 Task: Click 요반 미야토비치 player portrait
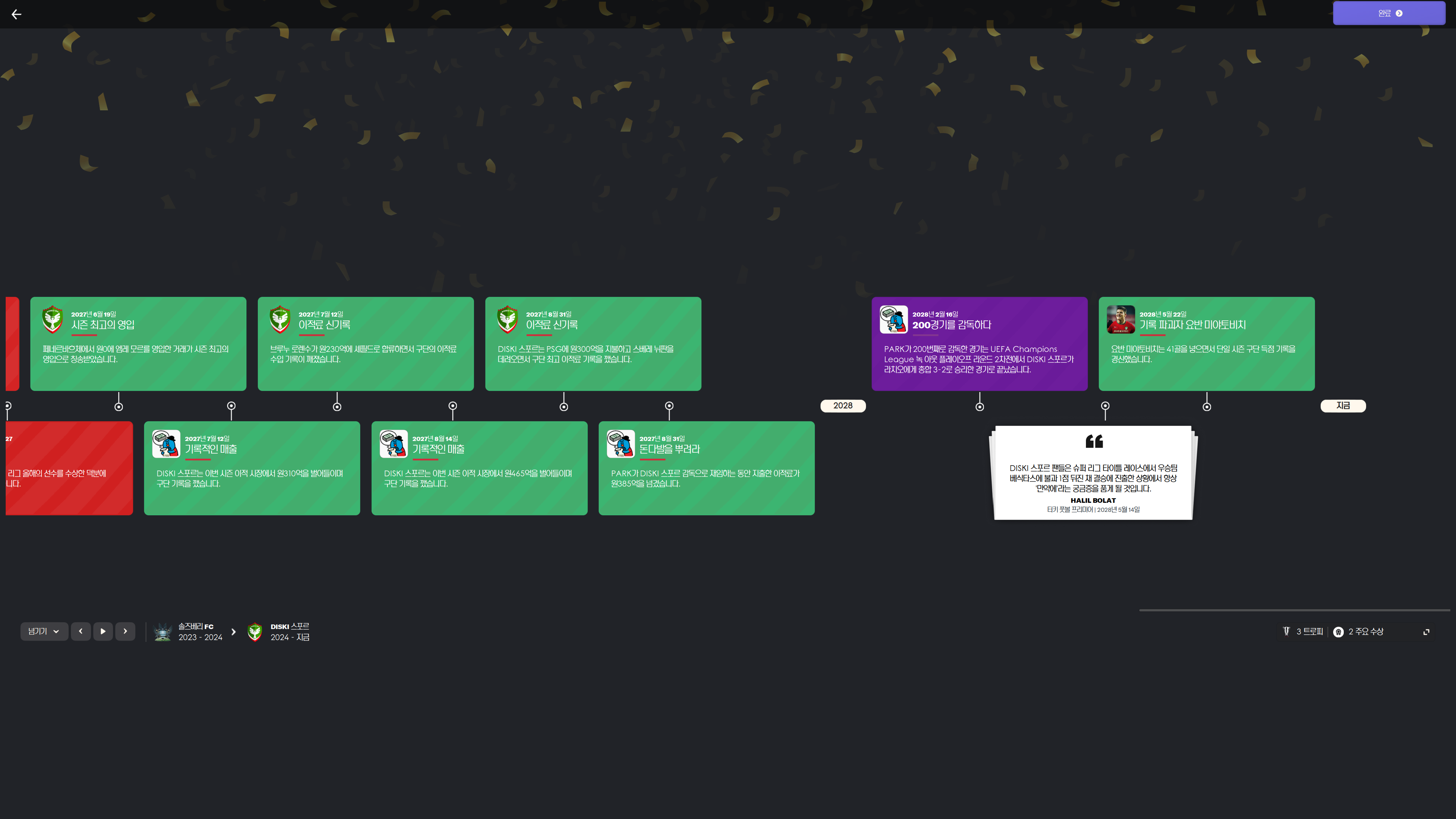(x=1120, y=319)
